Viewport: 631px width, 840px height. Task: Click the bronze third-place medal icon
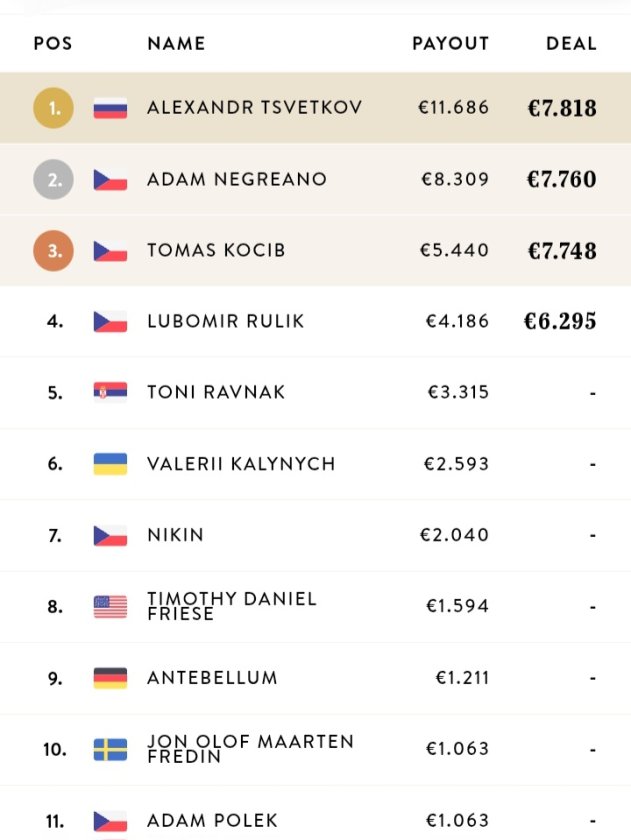(x=54, y=251)
